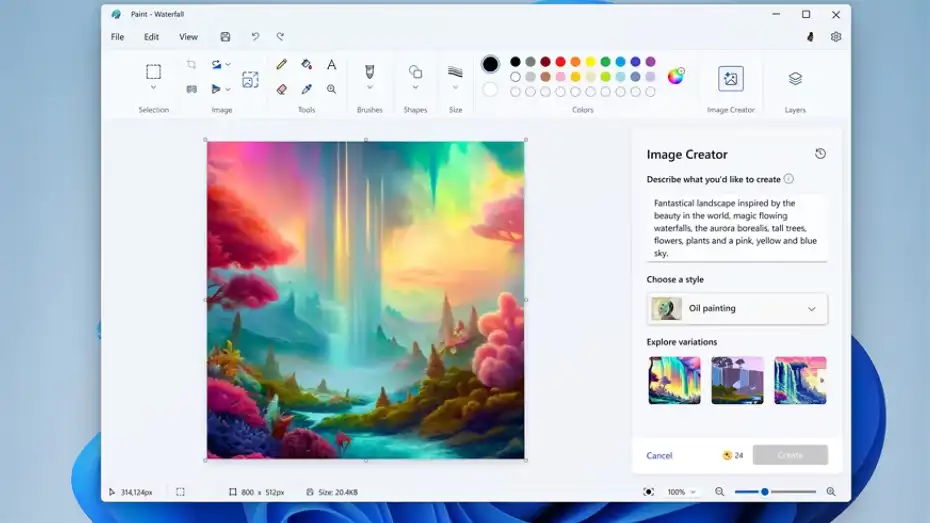Click the Create button

tap(790, 455)
